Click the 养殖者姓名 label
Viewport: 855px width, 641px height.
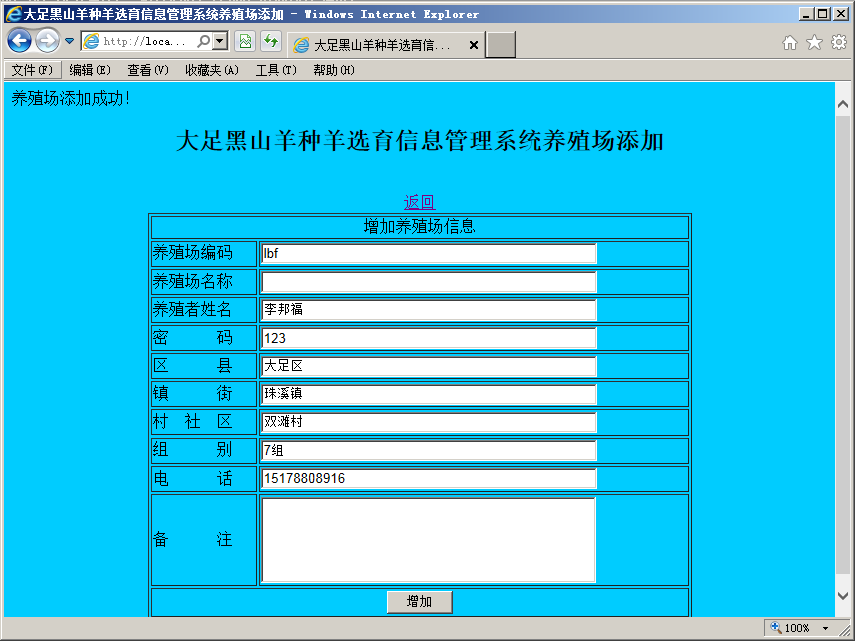(192, 310)
